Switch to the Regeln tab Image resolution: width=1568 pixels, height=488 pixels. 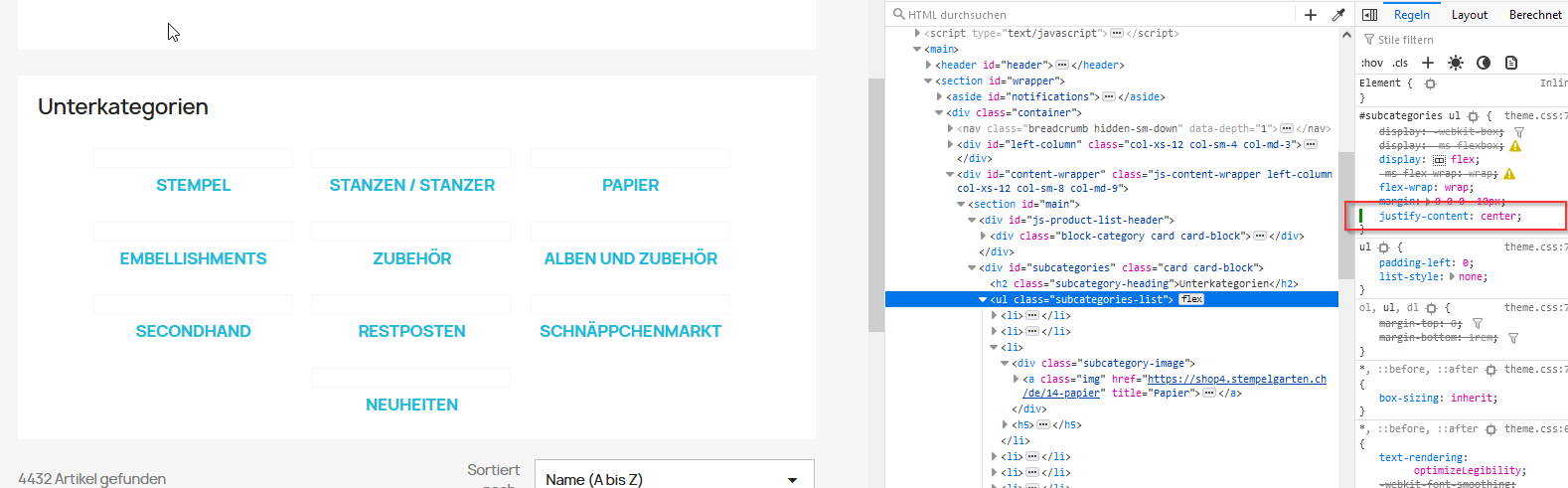pos(1411,14)
